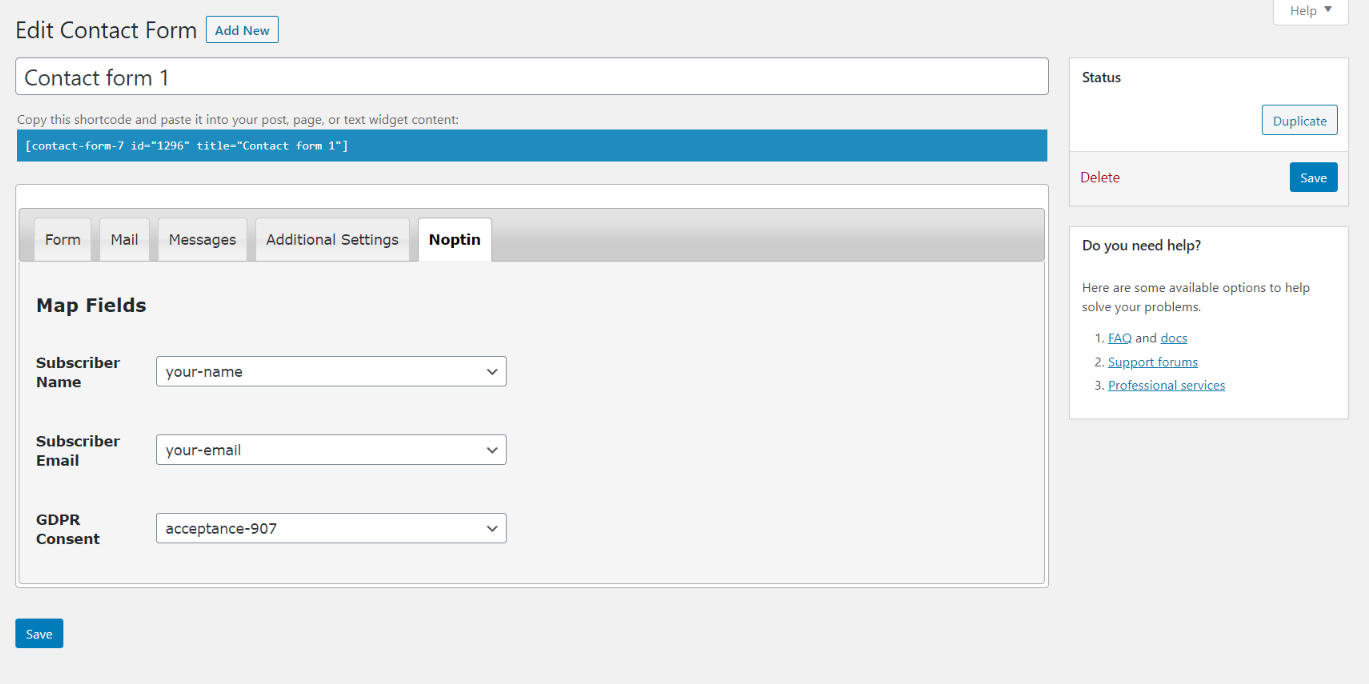Image resolution: width=1369 pixels, height=684 pixels.
Task: Expand the GDPR Consent dropdown
Action: tap(331, 528)
